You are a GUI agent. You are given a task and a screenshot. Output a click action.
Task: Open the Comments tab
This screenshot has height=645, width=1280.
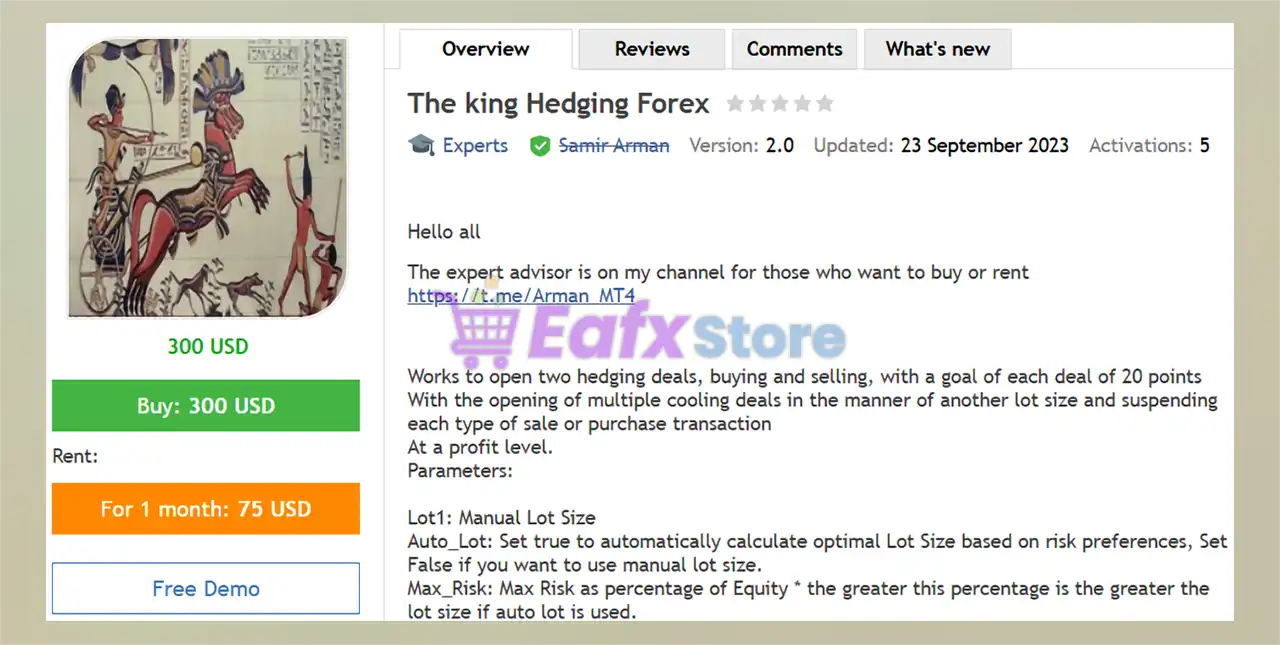pos(795,49)
